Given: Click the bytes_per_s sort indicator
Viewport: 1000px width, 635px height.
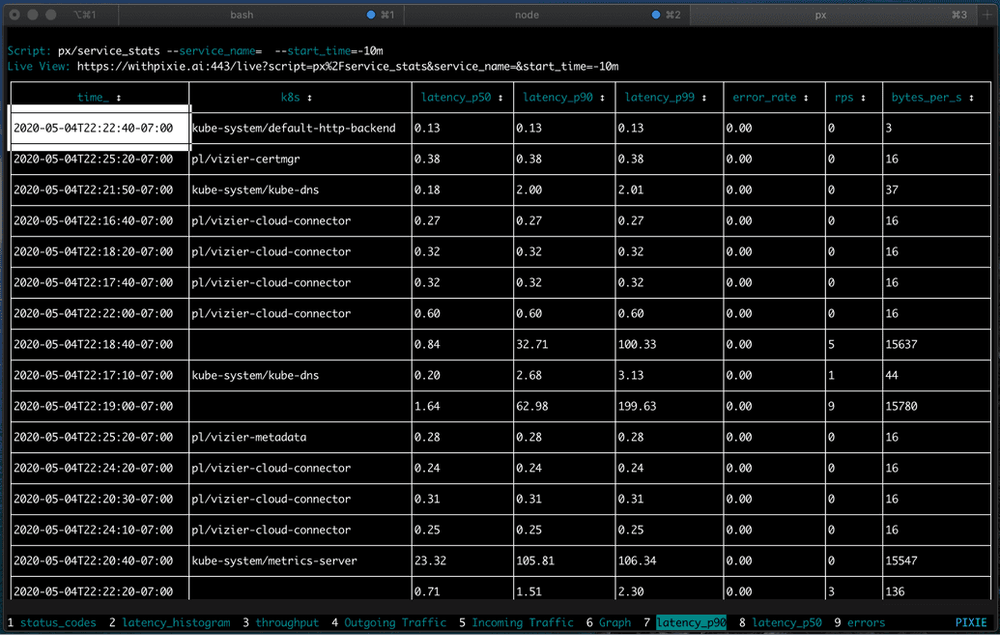Looking at the screenshot, I should click(971, 98).
